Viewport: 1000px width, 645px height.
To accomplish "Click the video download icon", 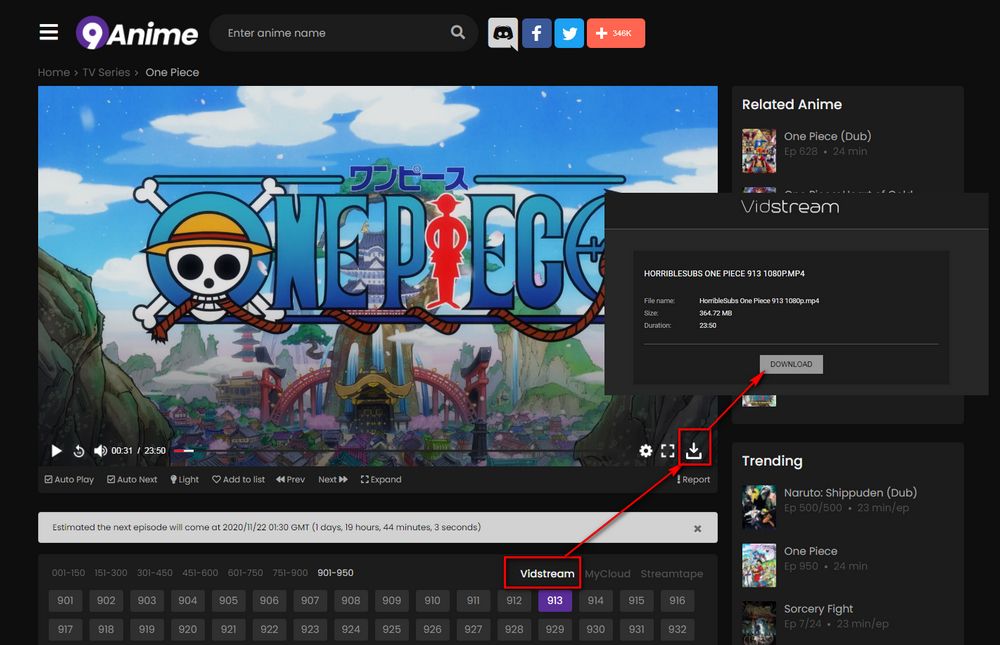I will (x=694, y=451).
